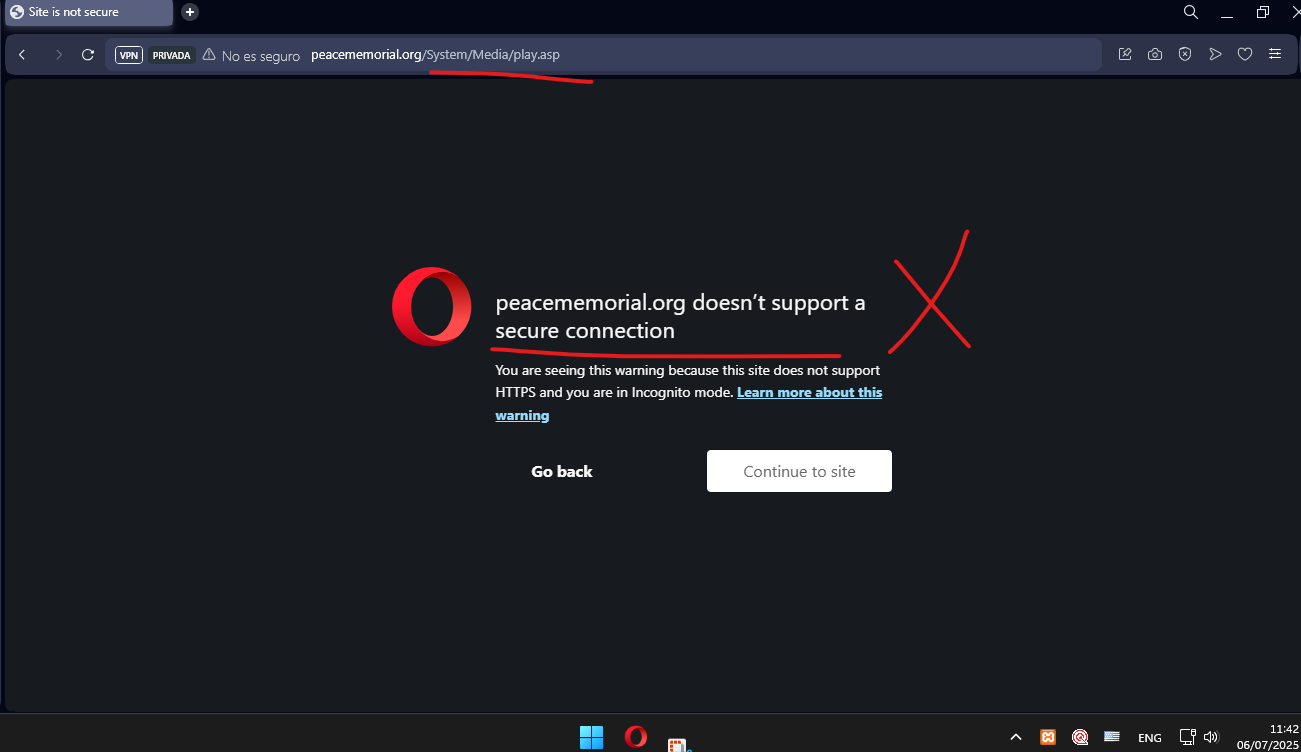Open the network status tray icon
The image size is (1301, 752).
tap(1188, 737)
